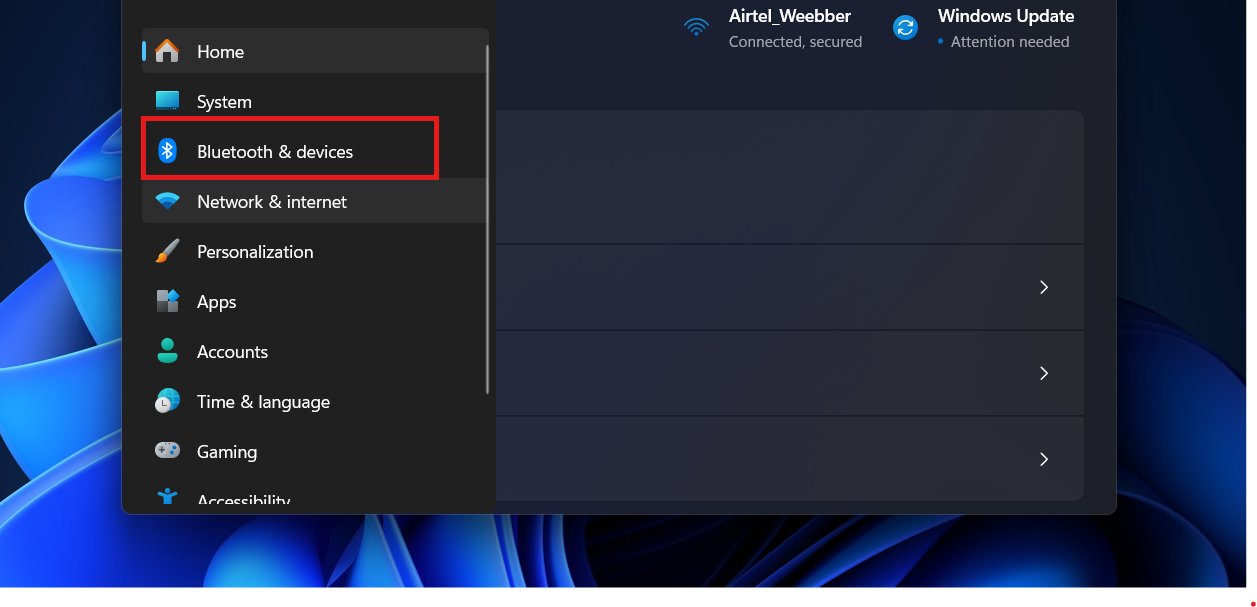The height and width of the screenshot is (607, 1257).
Task: Select the Home house icon
Action: [166, 51]
